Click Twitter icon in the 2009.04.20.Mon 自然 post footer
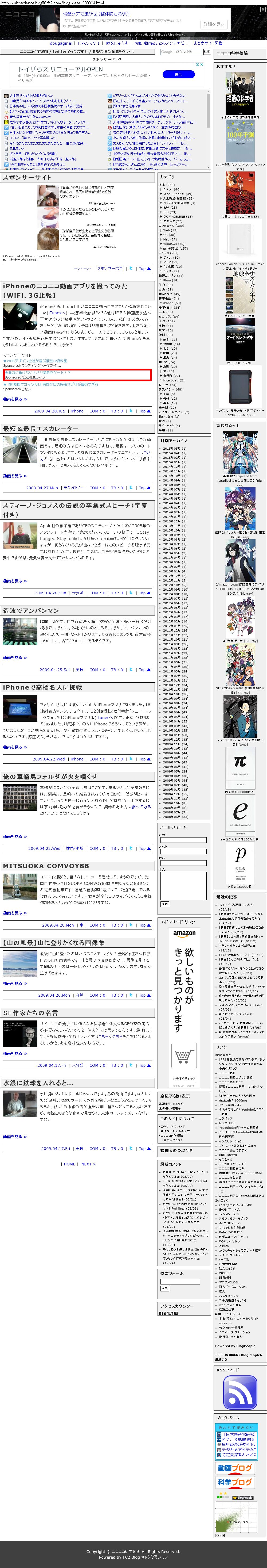 pyautogui.click(x=131, y=995)
